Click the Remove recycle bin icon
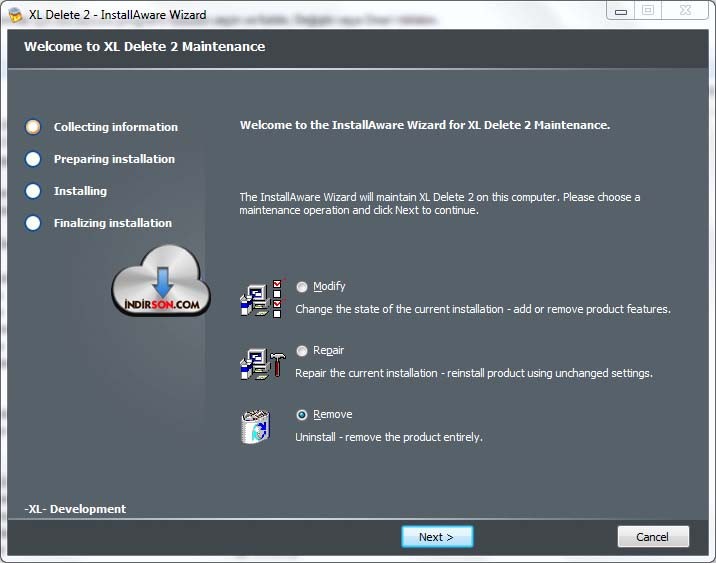 (x=256, y=427)
